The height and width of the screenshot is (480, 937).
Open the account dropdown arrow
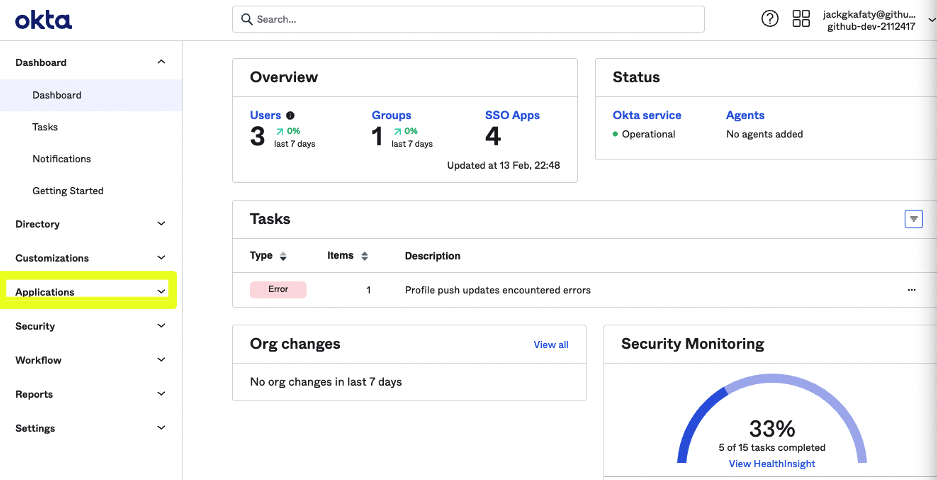(930, 20)
